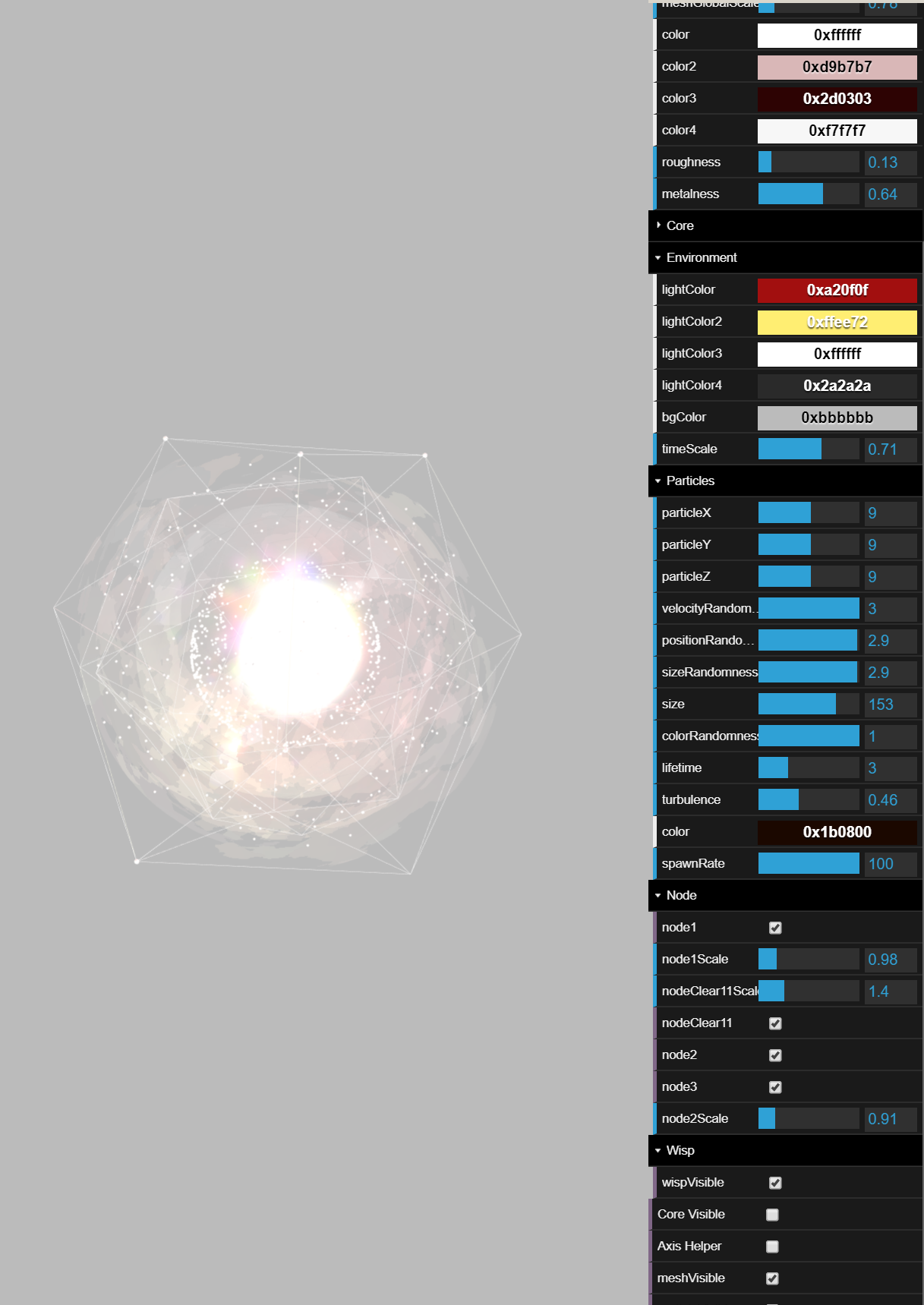
Task: Focus the metalness value field 0.64
Action: pos(891,194)
